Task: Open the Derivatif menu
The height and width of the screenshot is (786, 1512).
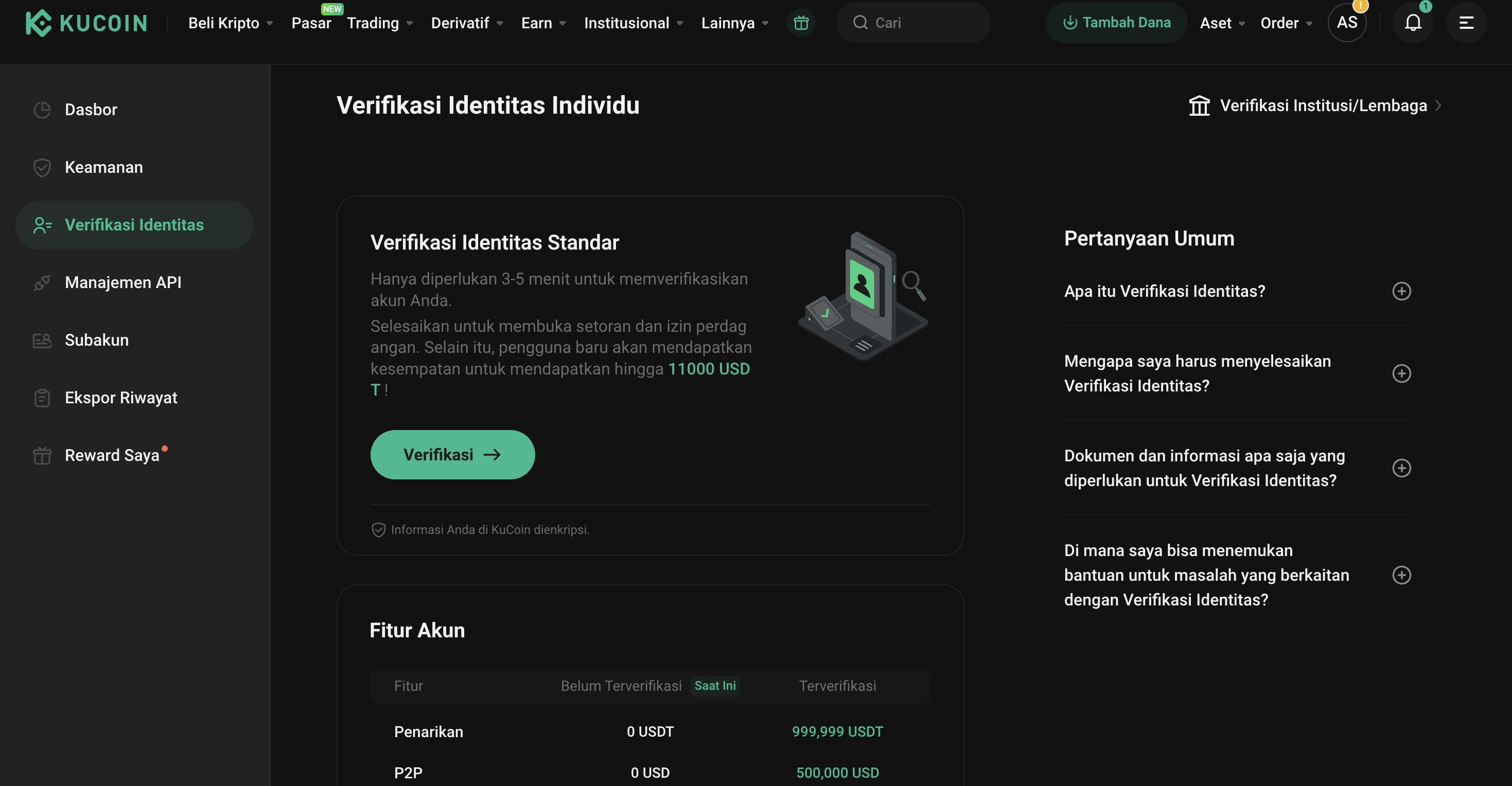Action: (x=460, y=23)
